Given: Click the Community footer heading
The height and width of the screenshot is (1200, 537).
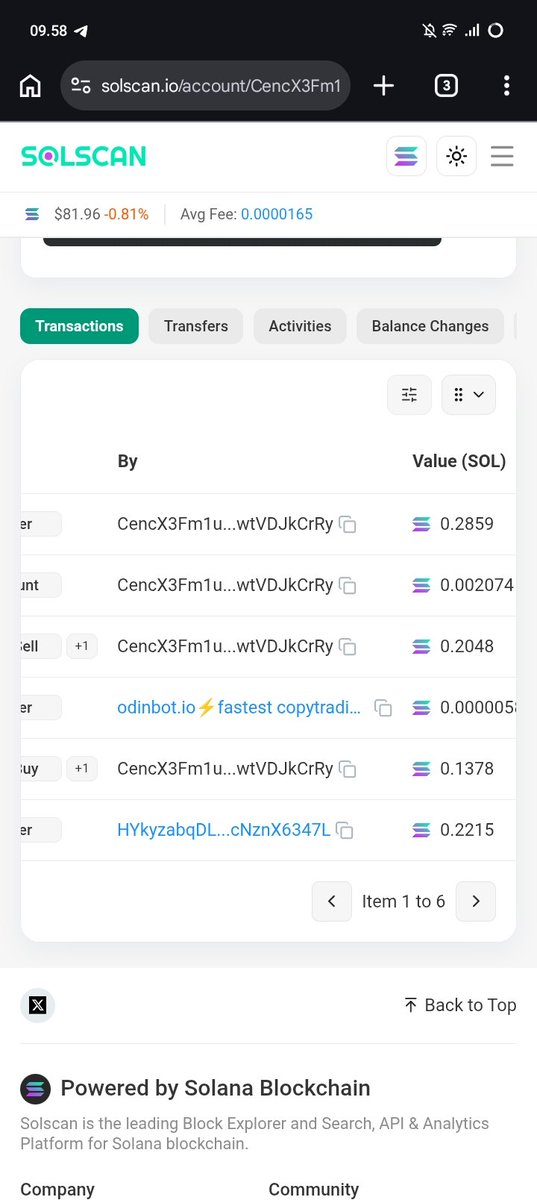Looking at the screenshot, I should pos(314,1189).
